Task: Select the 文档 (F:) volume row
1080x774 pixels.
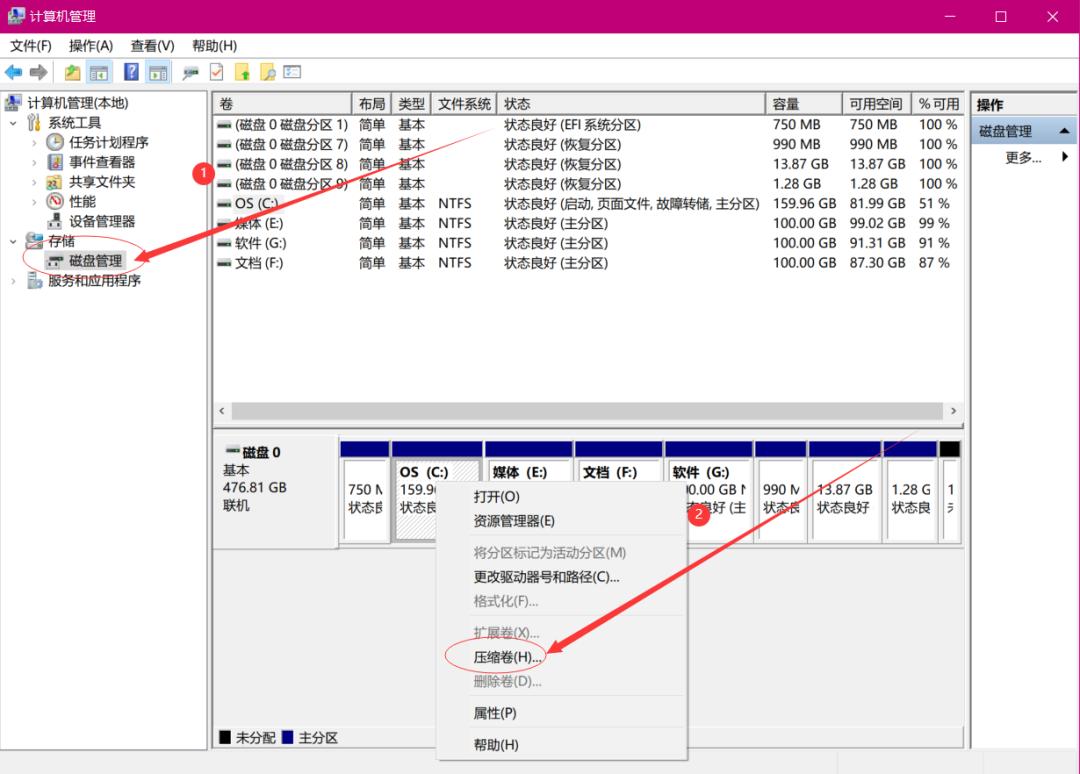Action: 258,263
